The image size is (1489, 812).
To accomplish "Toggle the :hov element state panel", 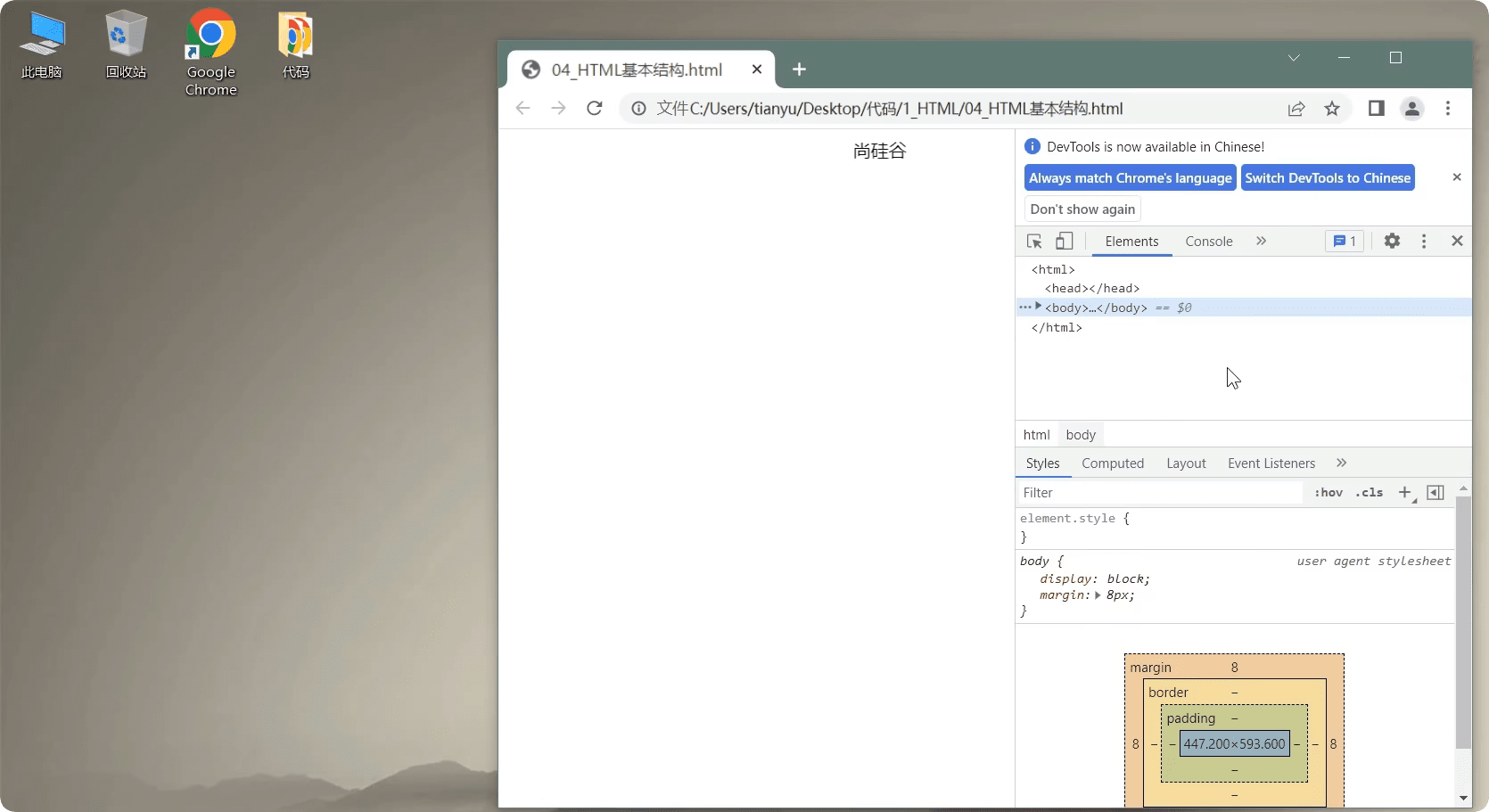I will click(x=1329, y=493).
